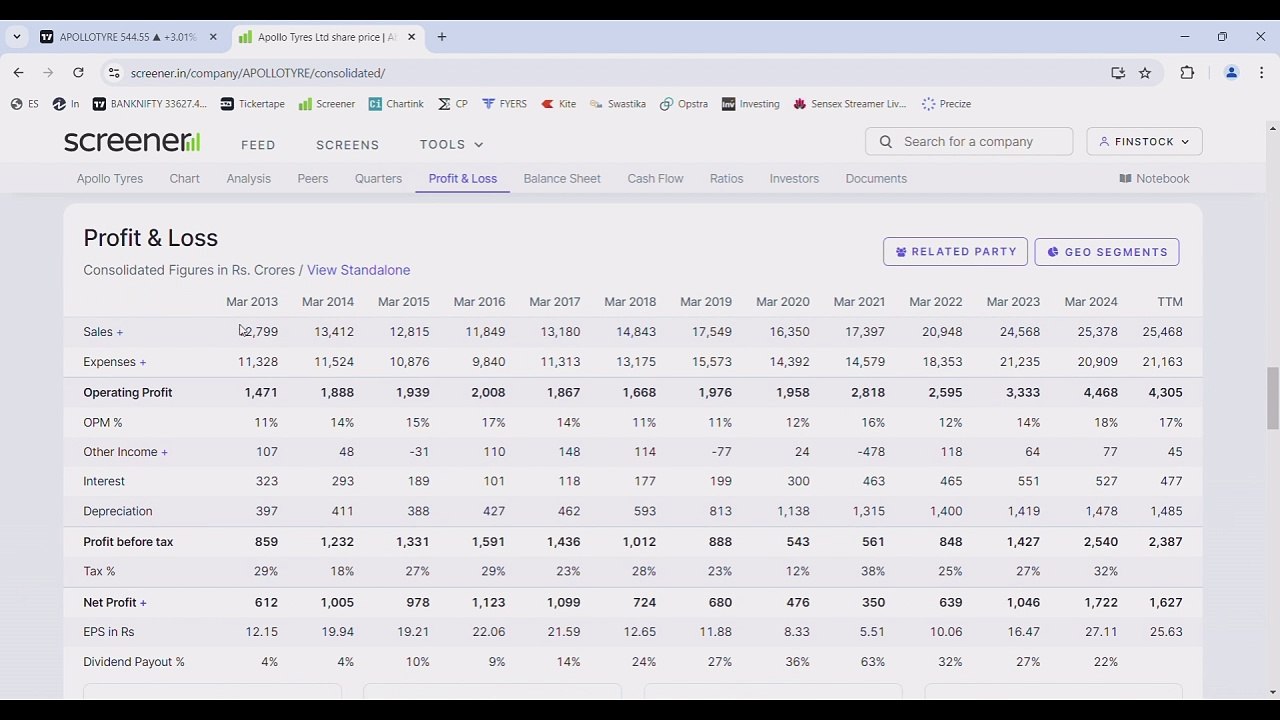Open the Swastika bookmark
Screen dimensions: 1280x720
618,104
